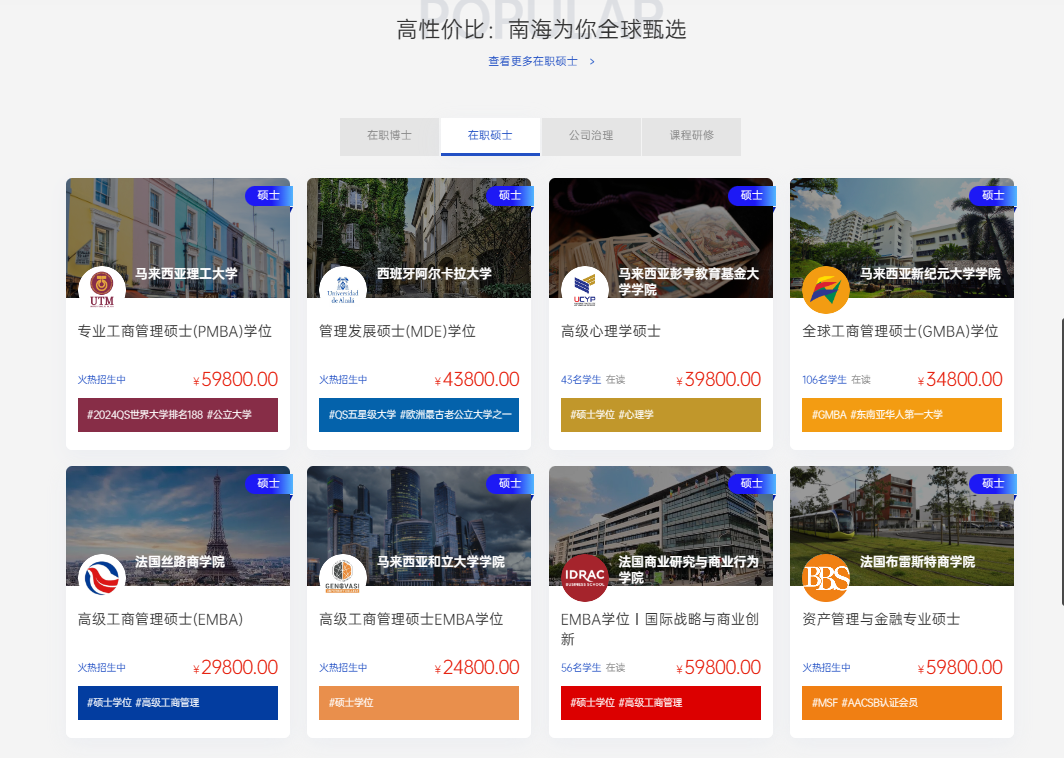Click the light orange #硕士学位 tag bar

click(x=419, y=703)
